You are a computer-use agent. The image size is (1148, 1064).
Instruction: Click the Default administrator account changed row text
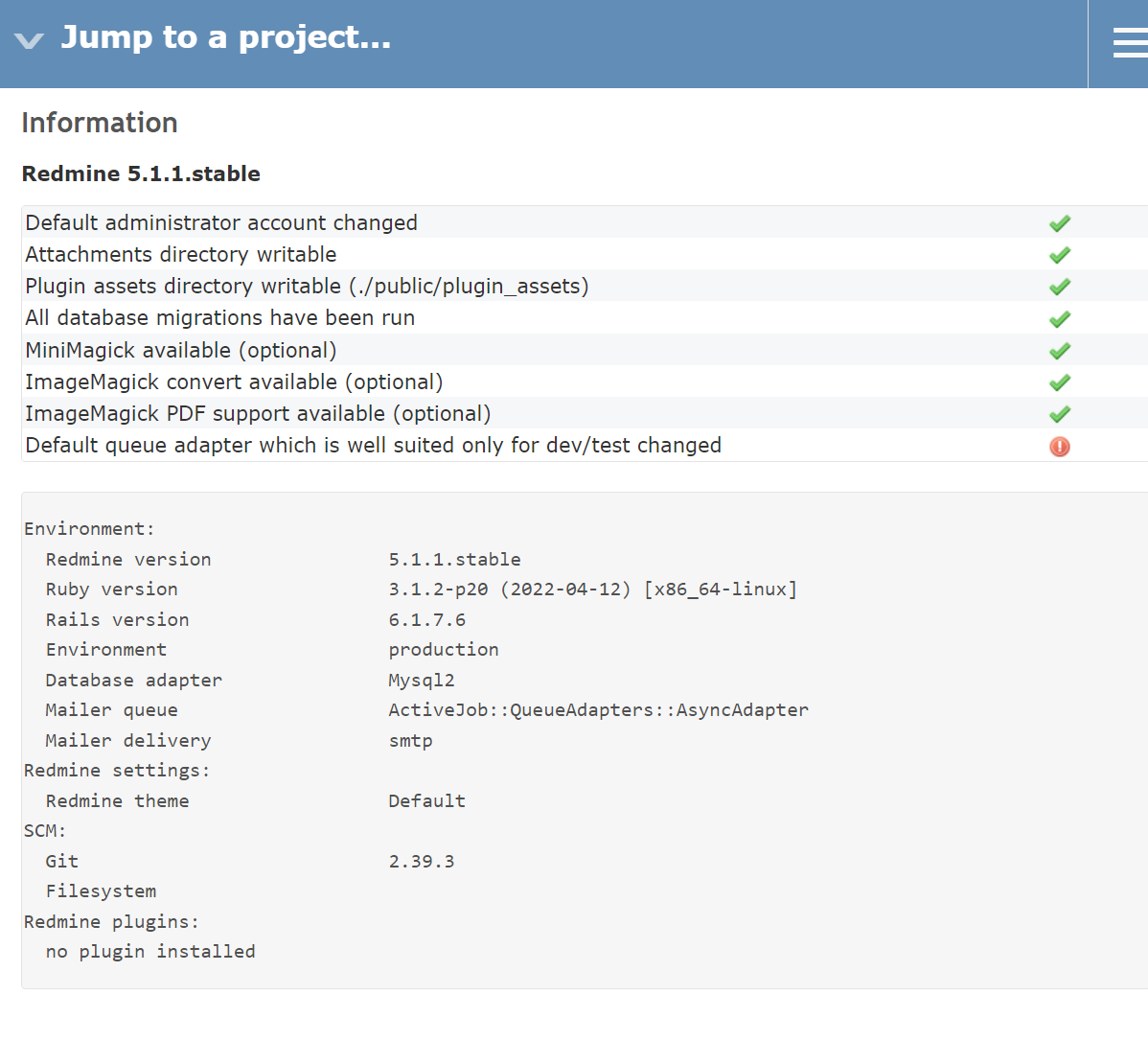tap(221, 222)
